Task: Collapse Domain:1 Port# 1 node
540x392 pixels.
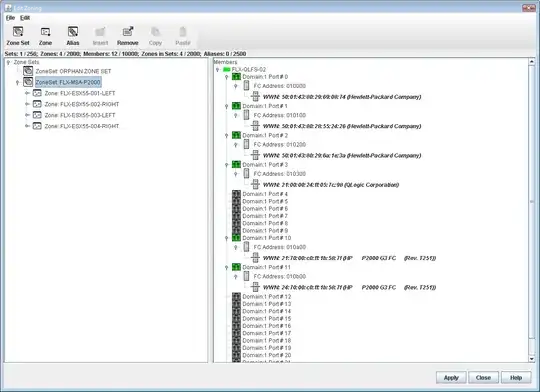Action: pos(227,106)
